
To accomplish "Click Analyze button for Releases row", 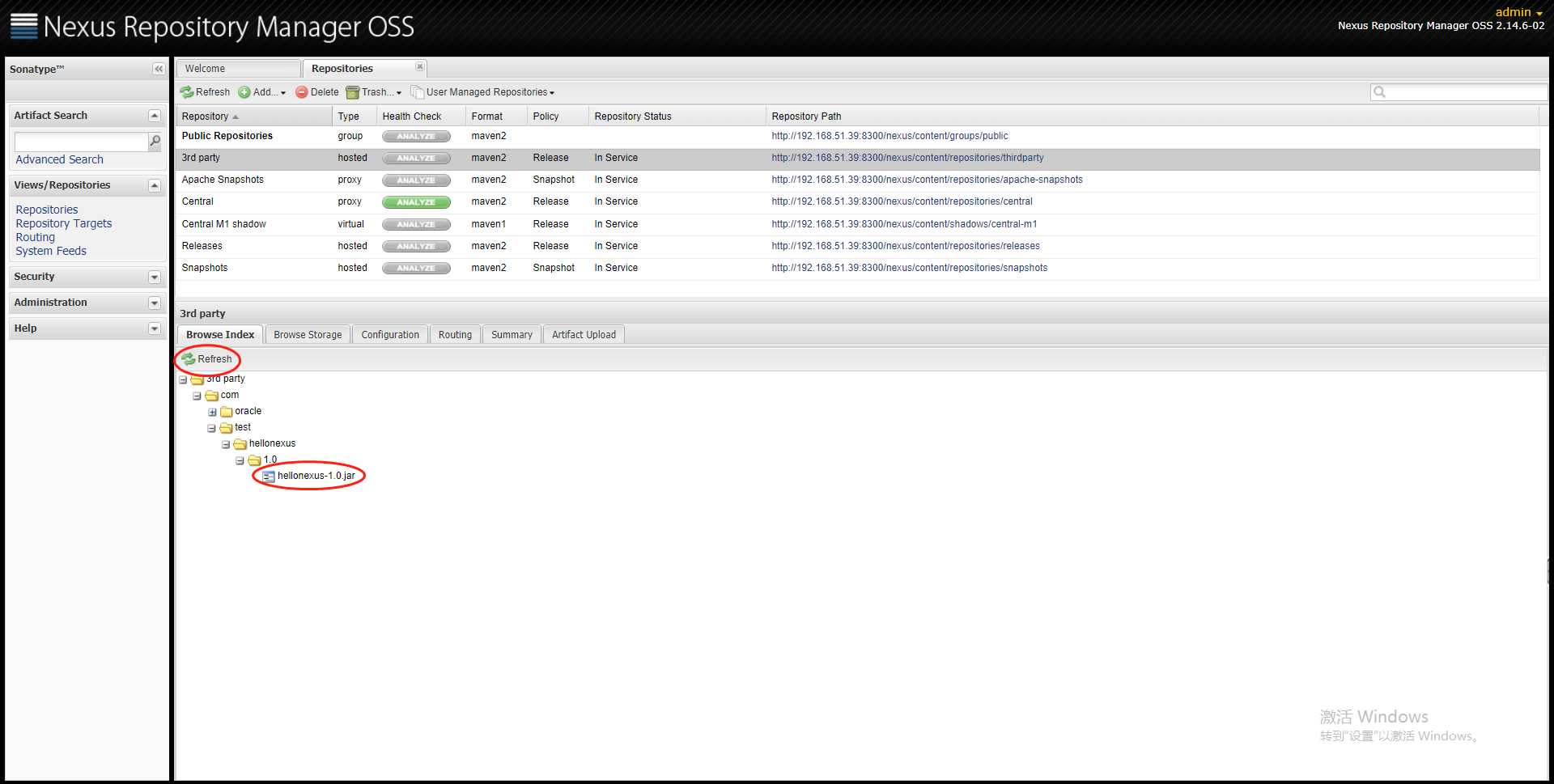I will click(416, 246).
